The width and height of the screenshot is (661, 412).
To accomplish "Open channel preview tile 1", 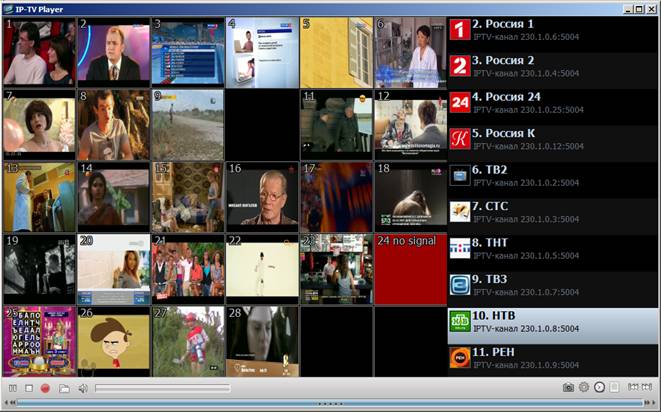I will pos(39,52).
